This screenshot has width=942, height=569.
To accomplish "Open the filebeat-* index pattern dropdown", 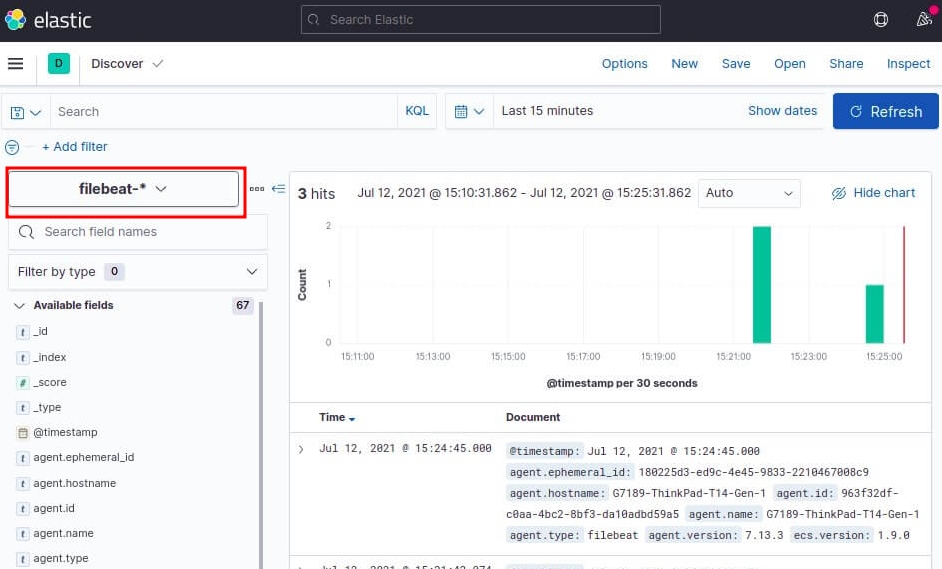I will (123, 188).
